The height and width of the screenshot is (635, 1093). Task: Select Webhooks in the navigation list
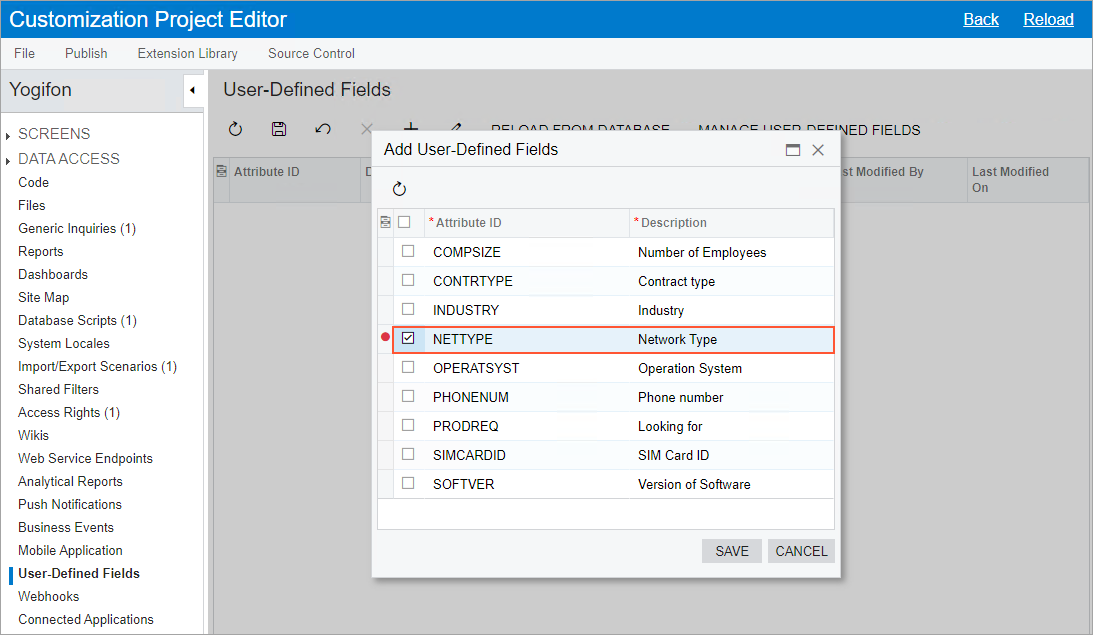coord(48,596)
